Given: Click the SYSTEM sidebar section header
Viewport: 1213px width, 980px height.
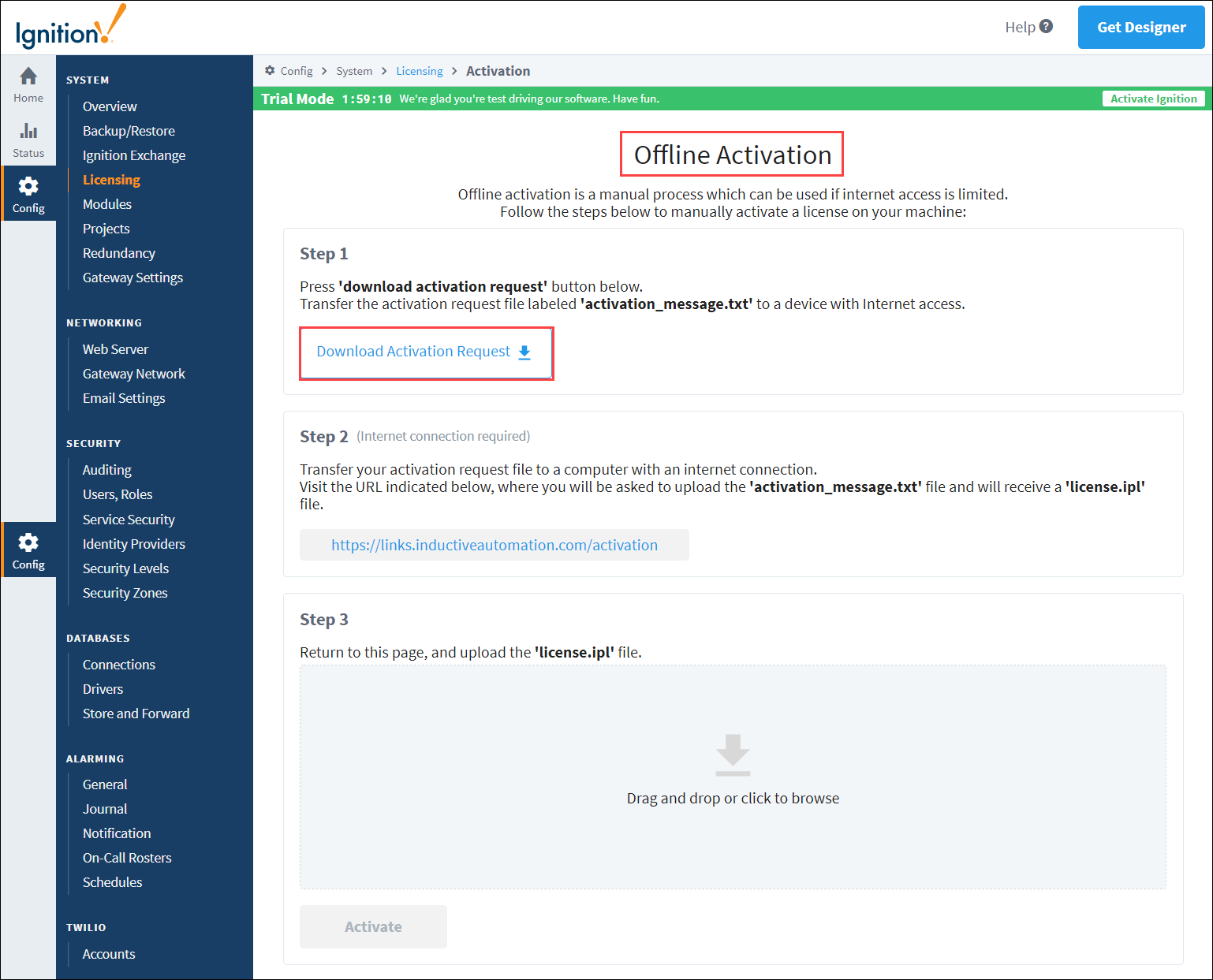Looking at the screenshot, I should [88, 80].
